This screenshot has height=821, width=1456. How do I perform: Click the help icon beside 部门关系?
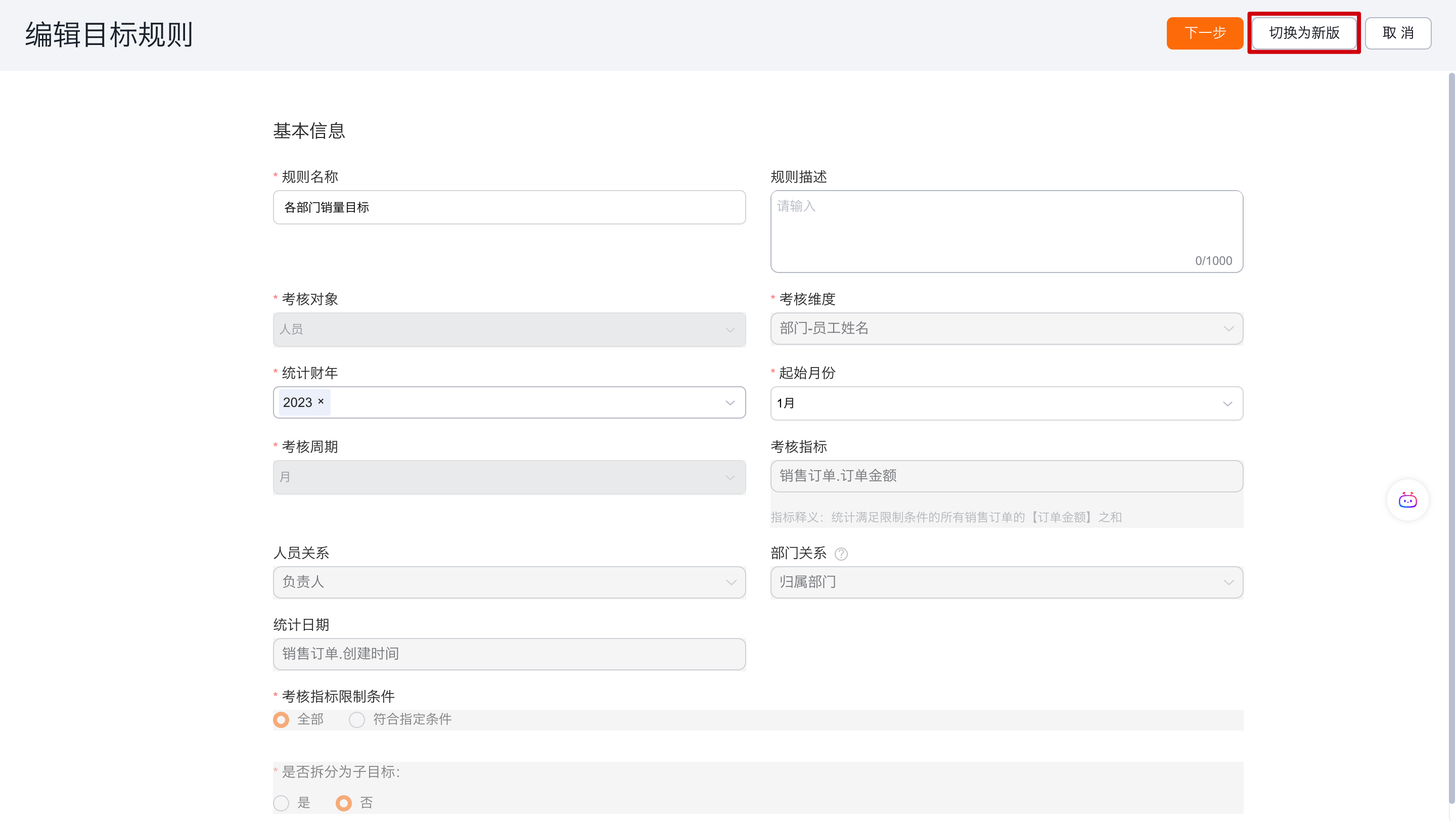pos(841,554)
